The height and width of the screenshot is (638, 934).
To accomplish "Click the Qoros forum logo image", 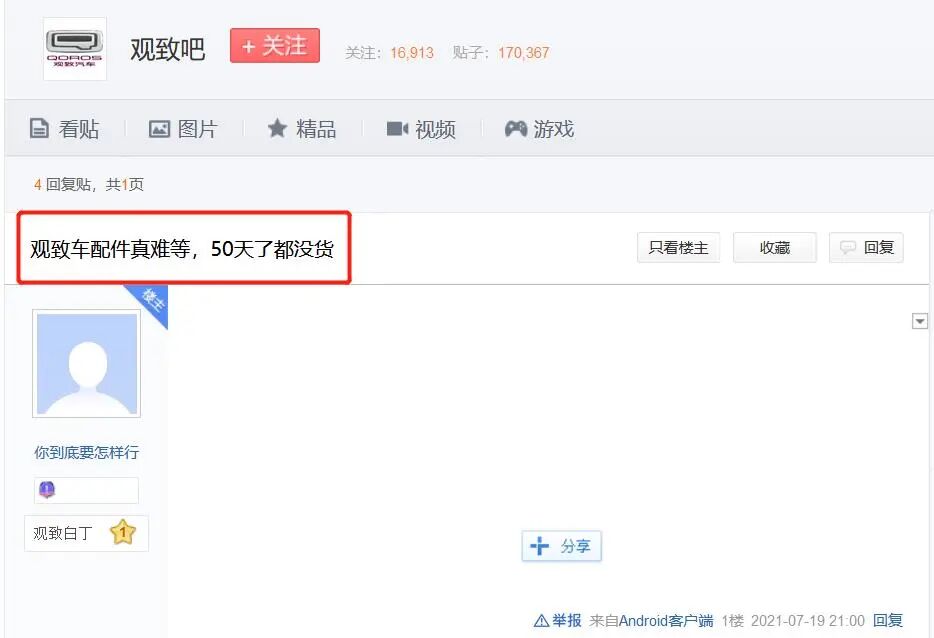I will point(75,49).
